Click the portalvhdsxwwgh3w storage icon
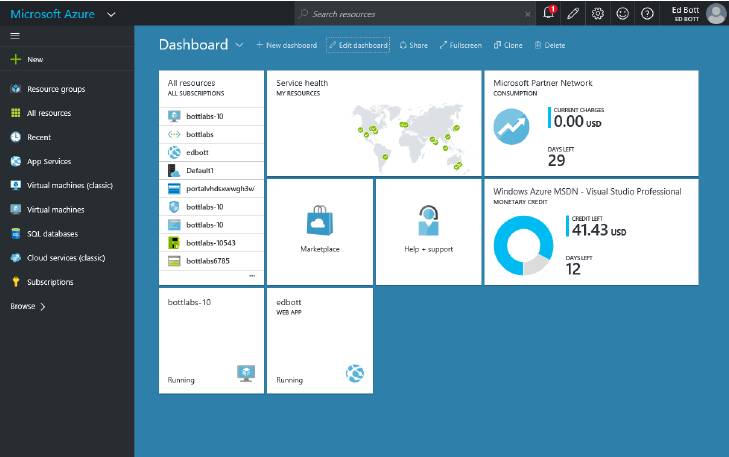Viewport: 729px width, 457px height. [x=173, y=188]
